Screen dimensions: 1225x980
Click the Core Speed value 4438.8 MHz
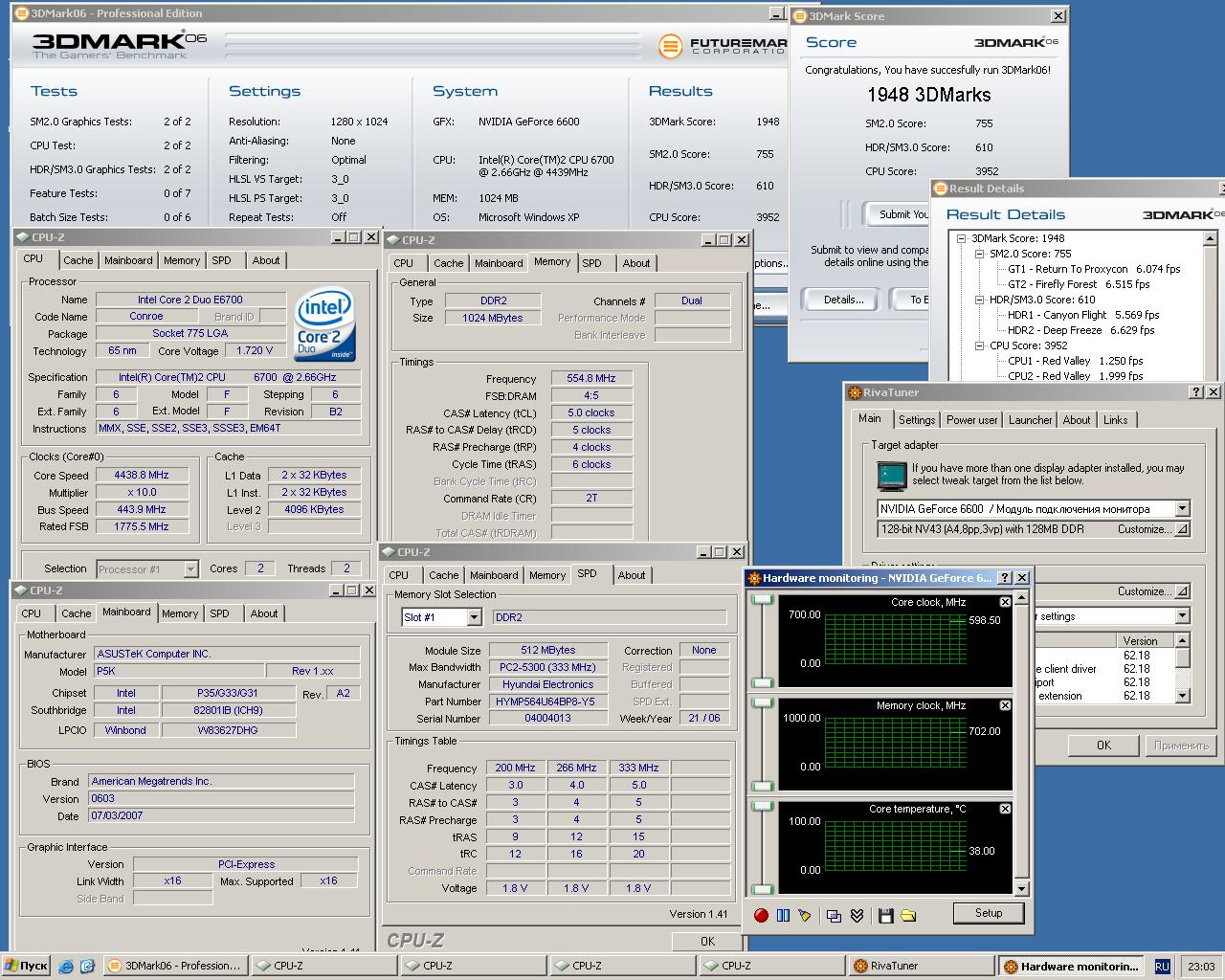tap(141, 476)
